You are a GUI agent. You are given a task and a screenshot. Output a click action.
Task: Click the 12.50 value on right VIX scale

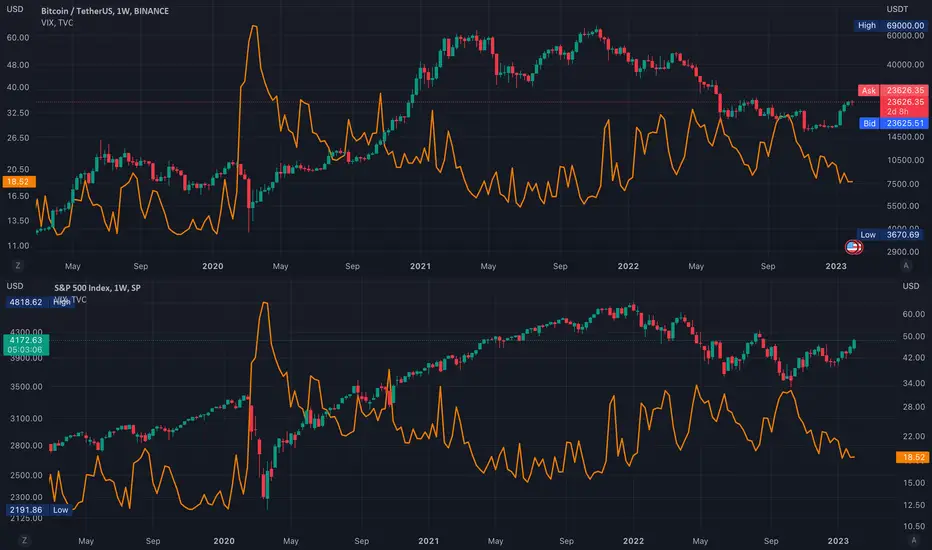(x=914, y=505)
